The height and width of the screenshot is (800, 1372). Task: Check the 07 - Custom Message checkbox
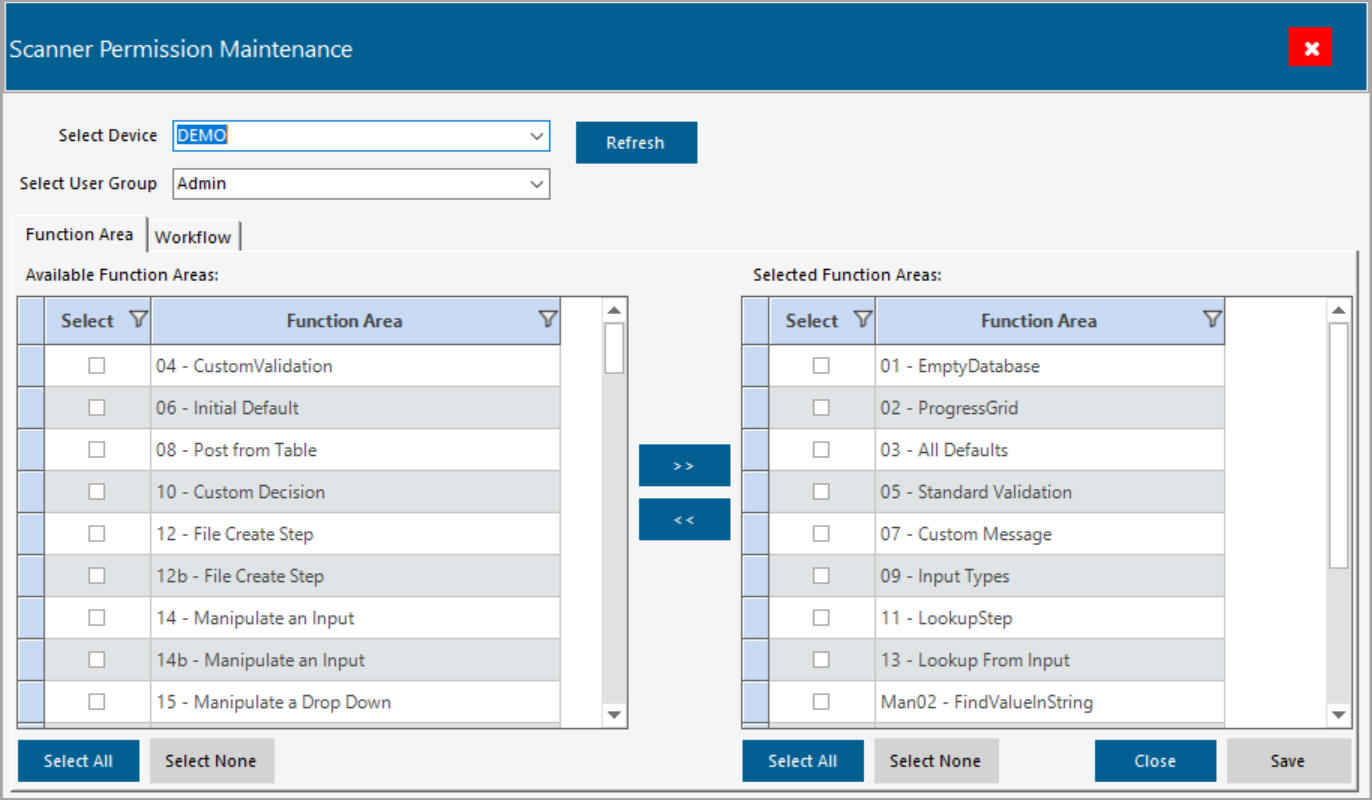821,534
